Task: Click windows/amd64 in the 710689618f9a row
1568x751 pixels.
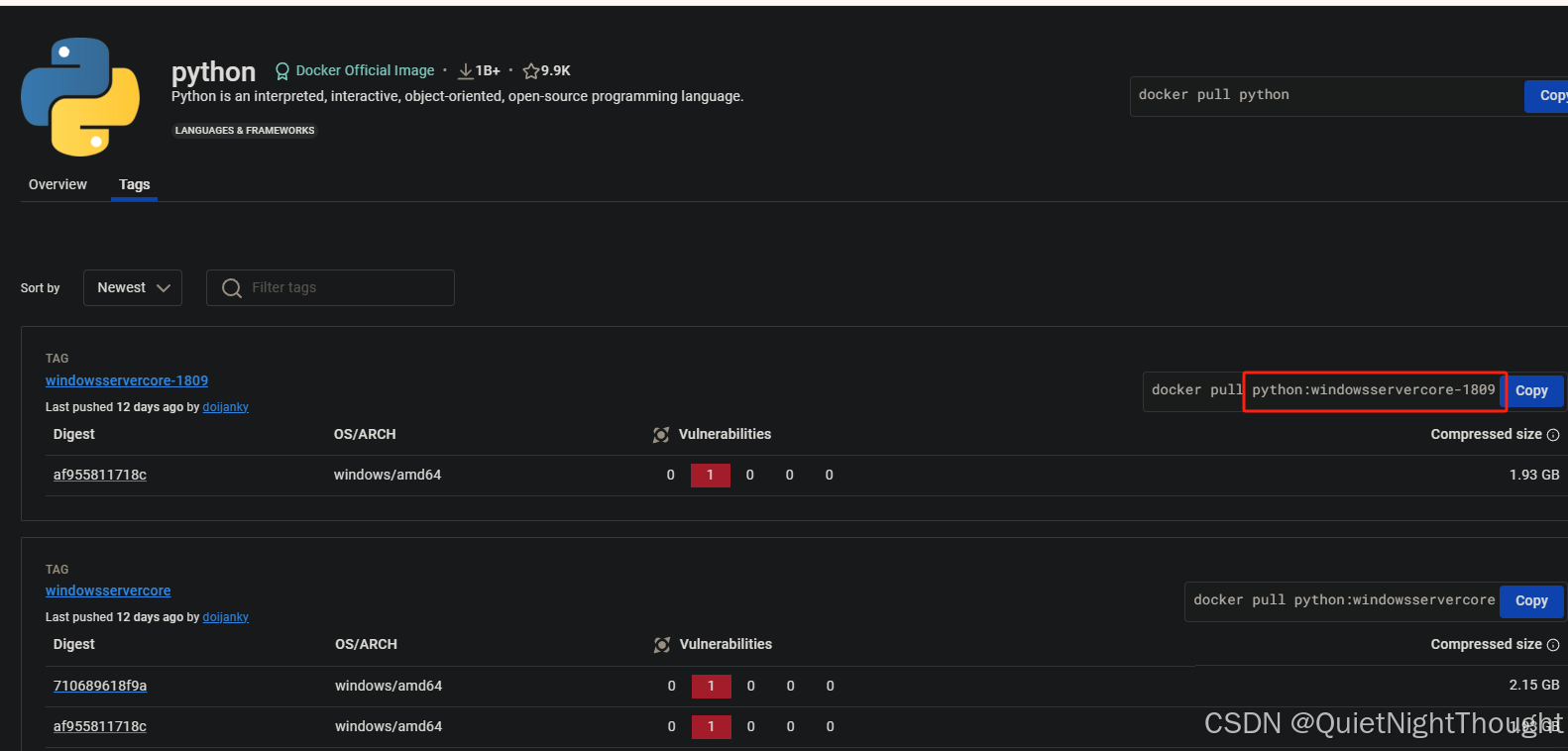Action: [389, 686]
